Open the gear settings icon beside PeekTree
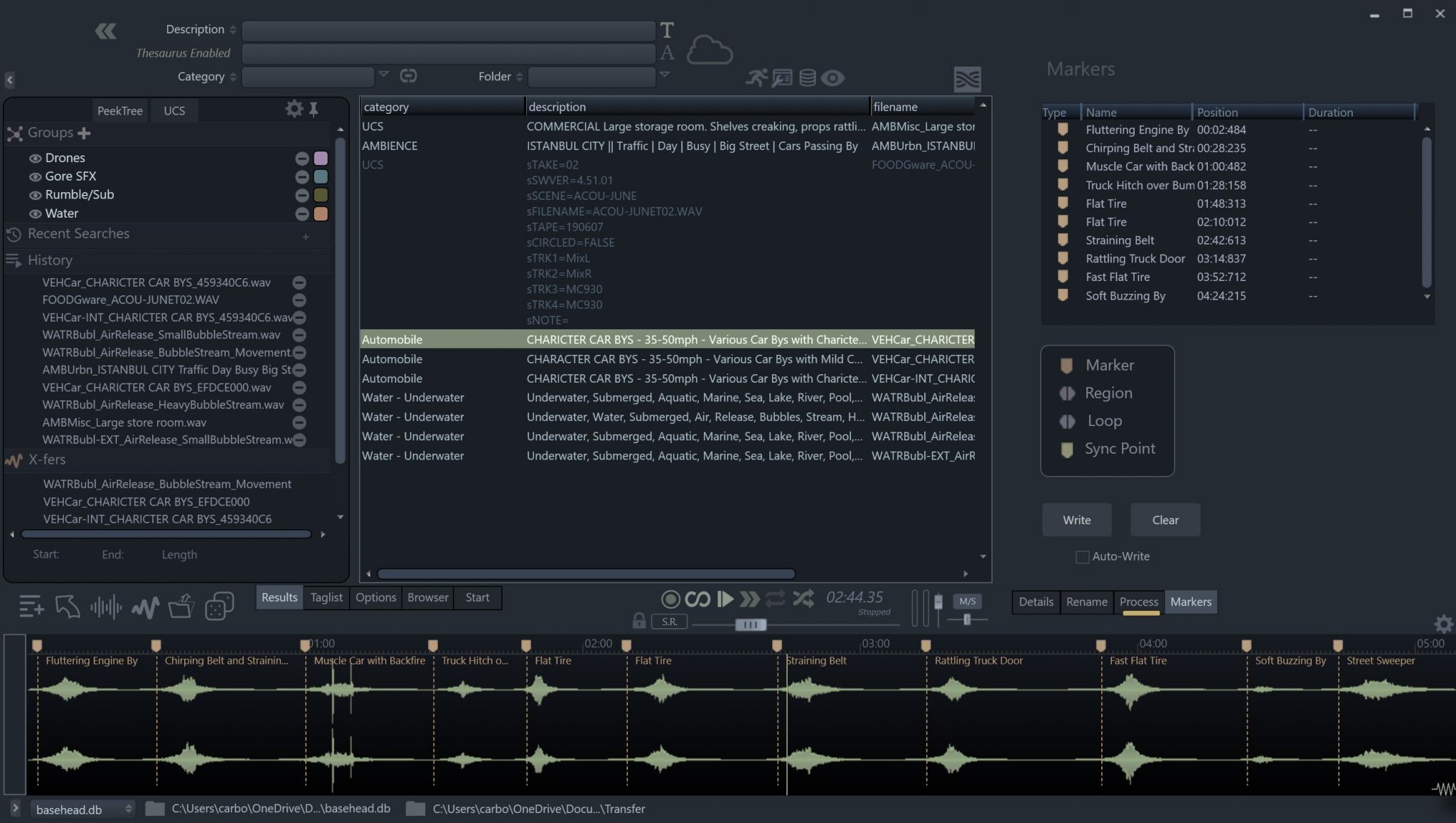 point(294,109)
